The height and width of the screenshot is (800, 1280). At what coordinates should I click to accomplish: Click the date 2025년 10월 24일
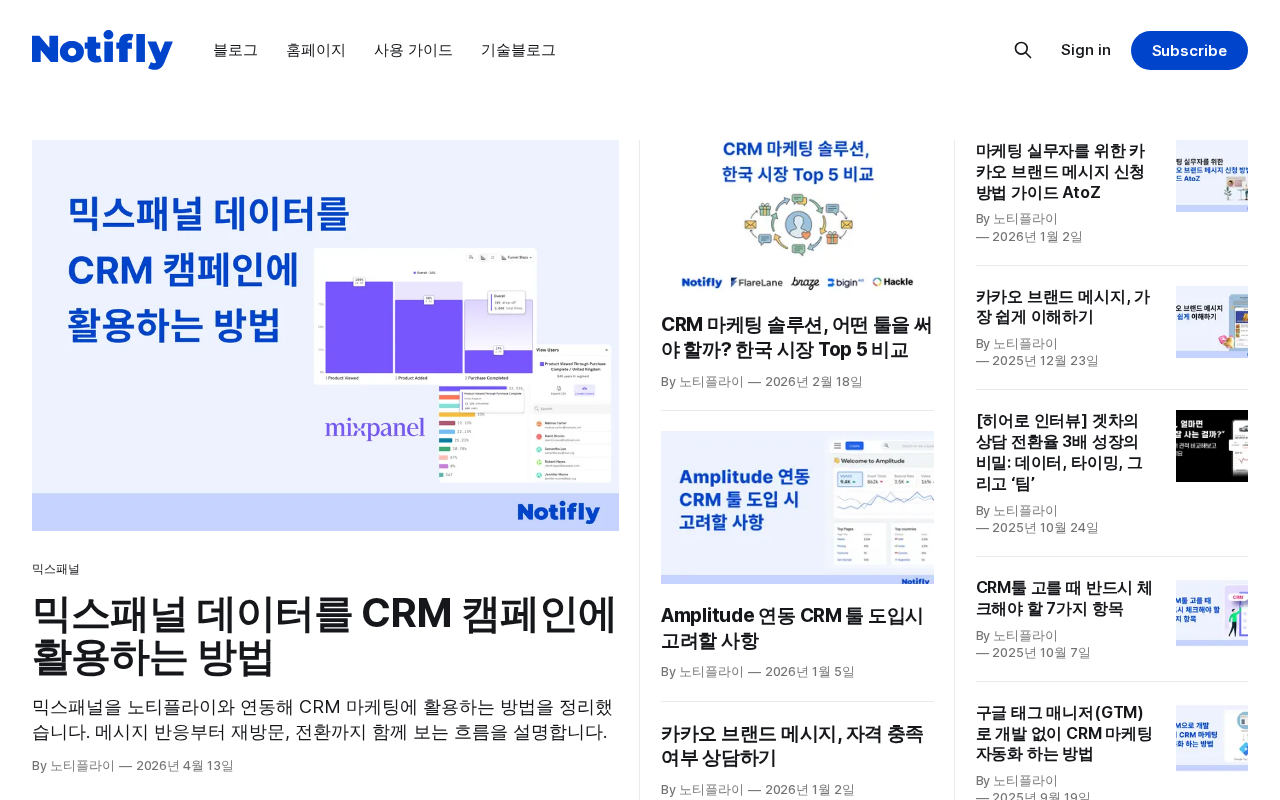coord(1045,527)
